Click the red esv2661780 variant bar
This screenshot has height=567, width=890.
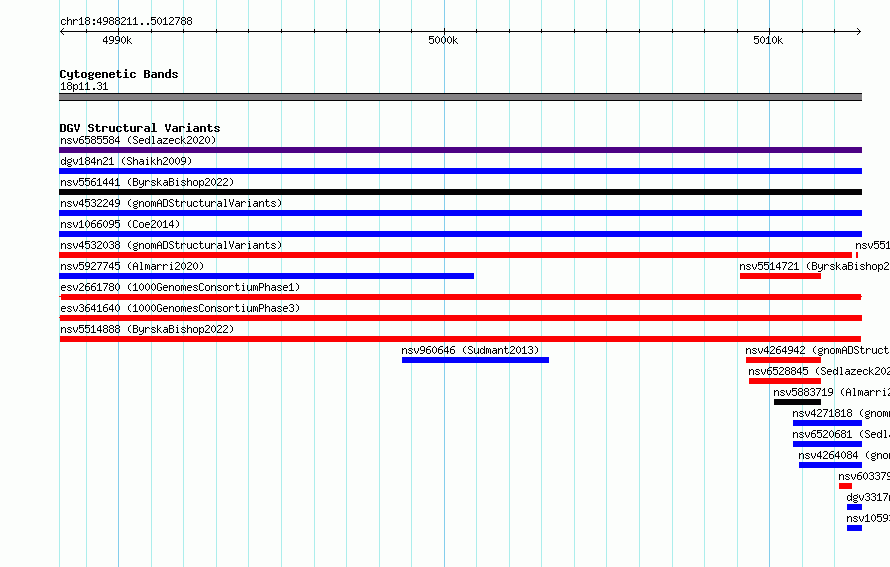point(460,297)
